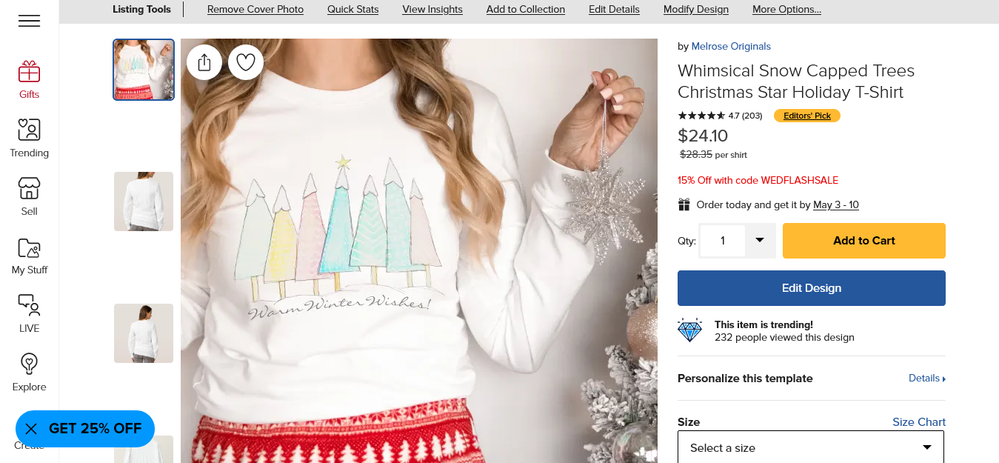Open the Gifts section icon
999x463 pixels.
pyautogui.click(x=29, y=72)
